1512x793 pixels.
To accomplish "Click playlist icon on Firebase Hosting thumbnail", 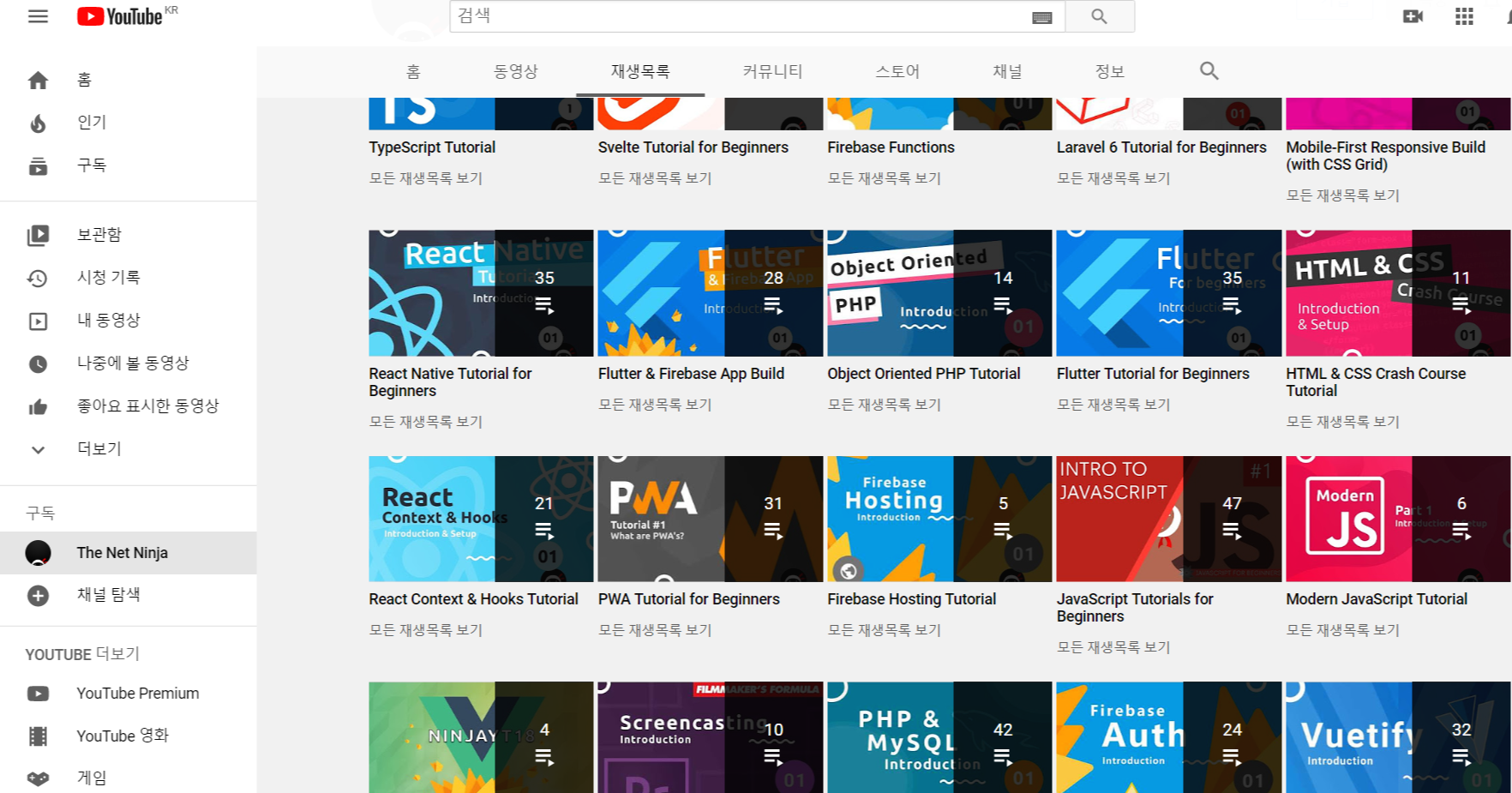I will click(1003, 531).
